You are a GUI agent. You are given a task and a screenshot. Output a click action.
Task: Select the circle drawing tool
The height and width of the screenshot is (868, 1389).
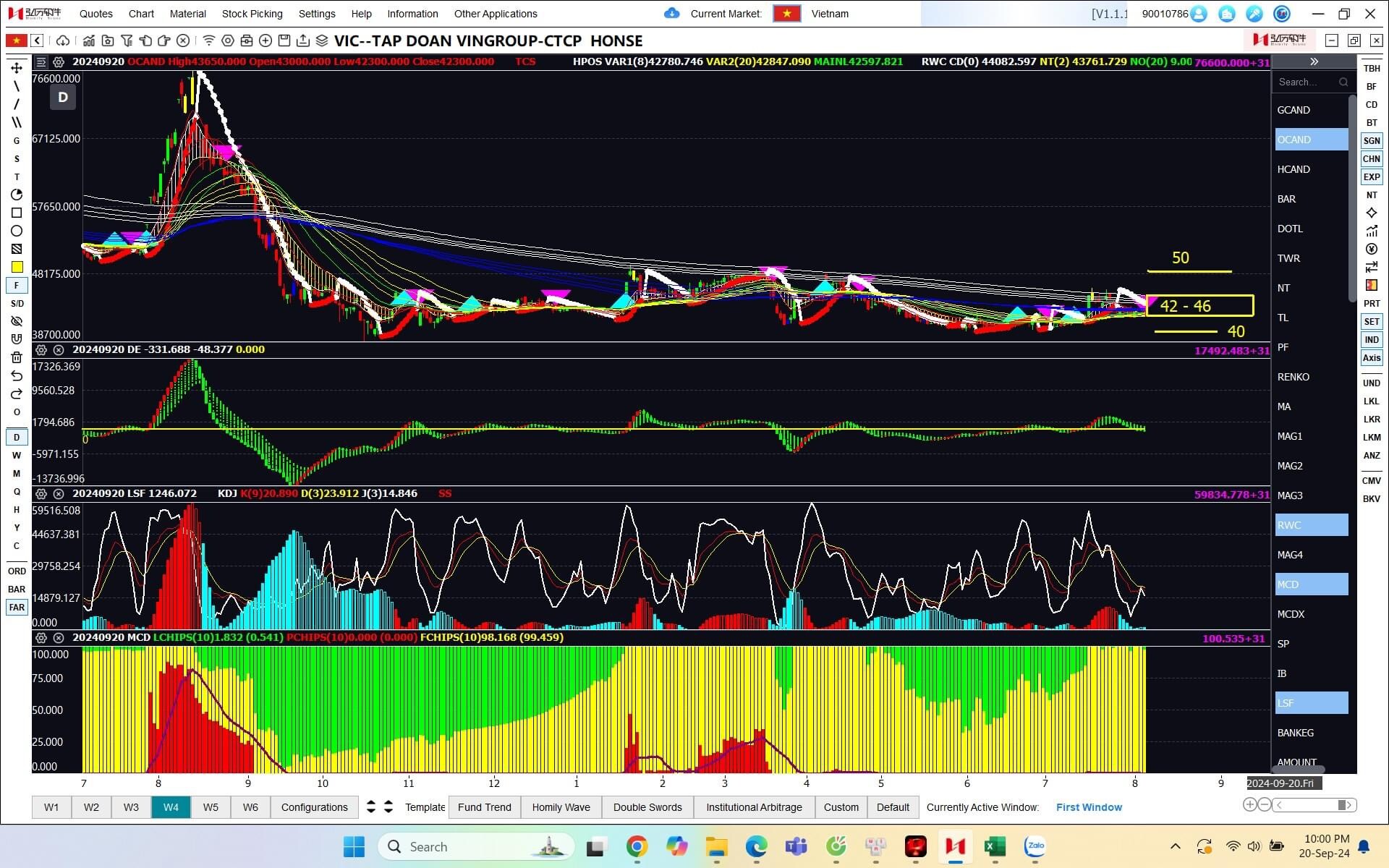click(x=17, y=231)
